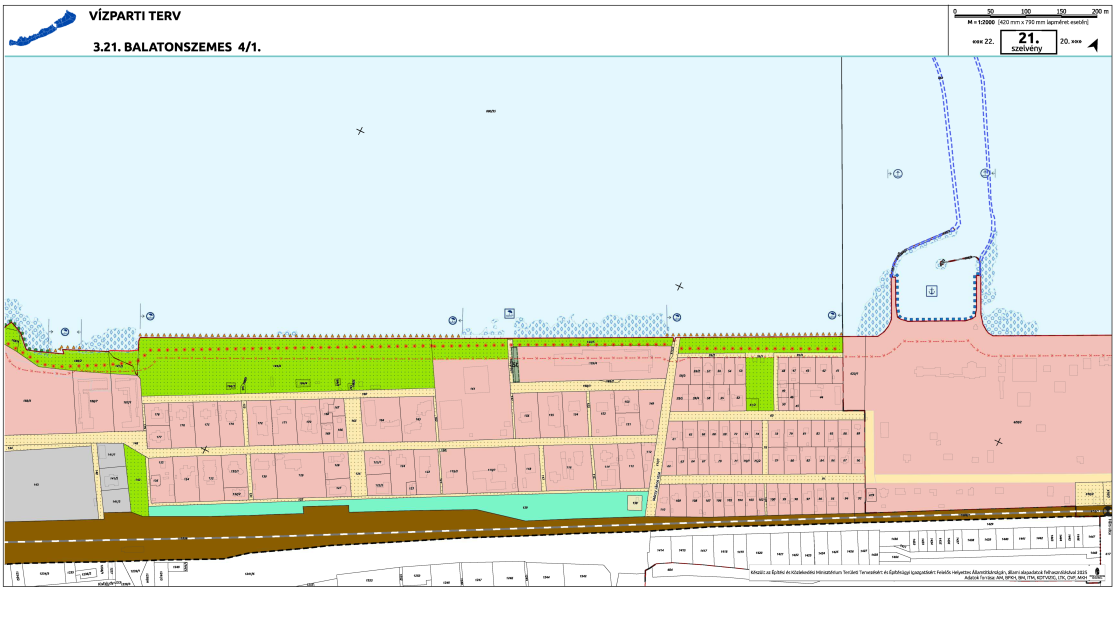Go to adjacent sheet 20 reference

coord(1070,42)
